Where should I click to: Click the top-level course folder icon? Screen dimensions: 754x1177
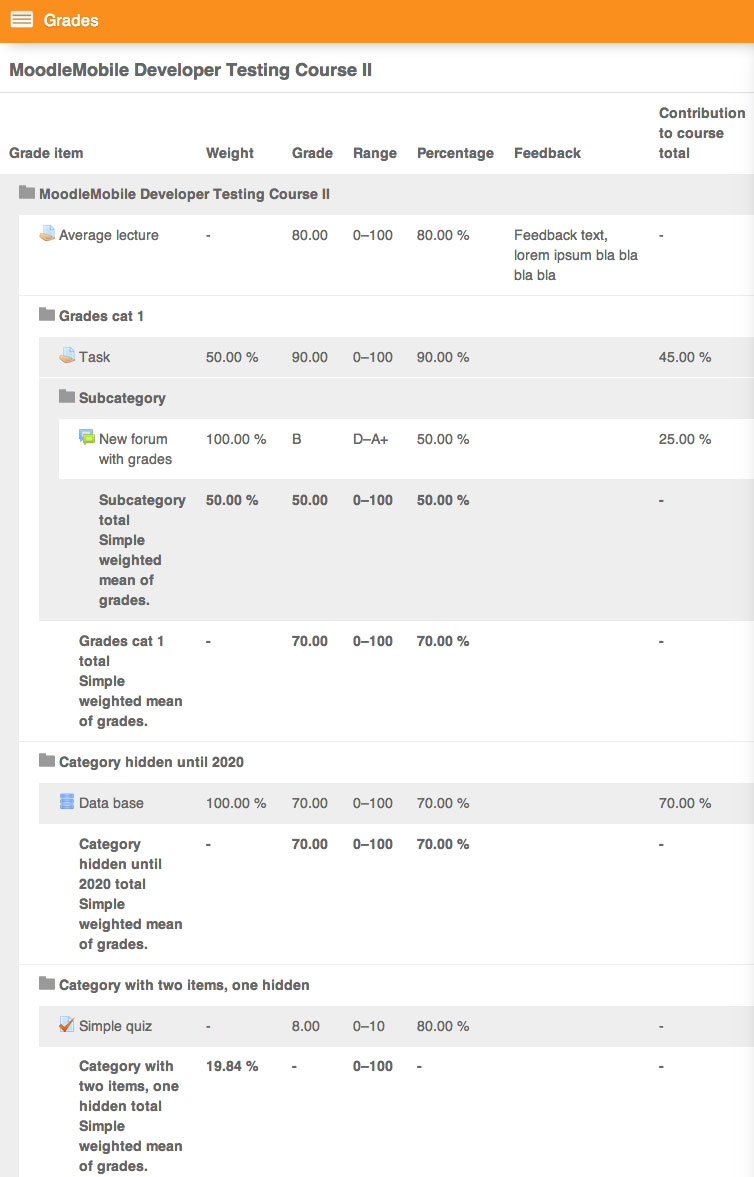pos(27,193)
